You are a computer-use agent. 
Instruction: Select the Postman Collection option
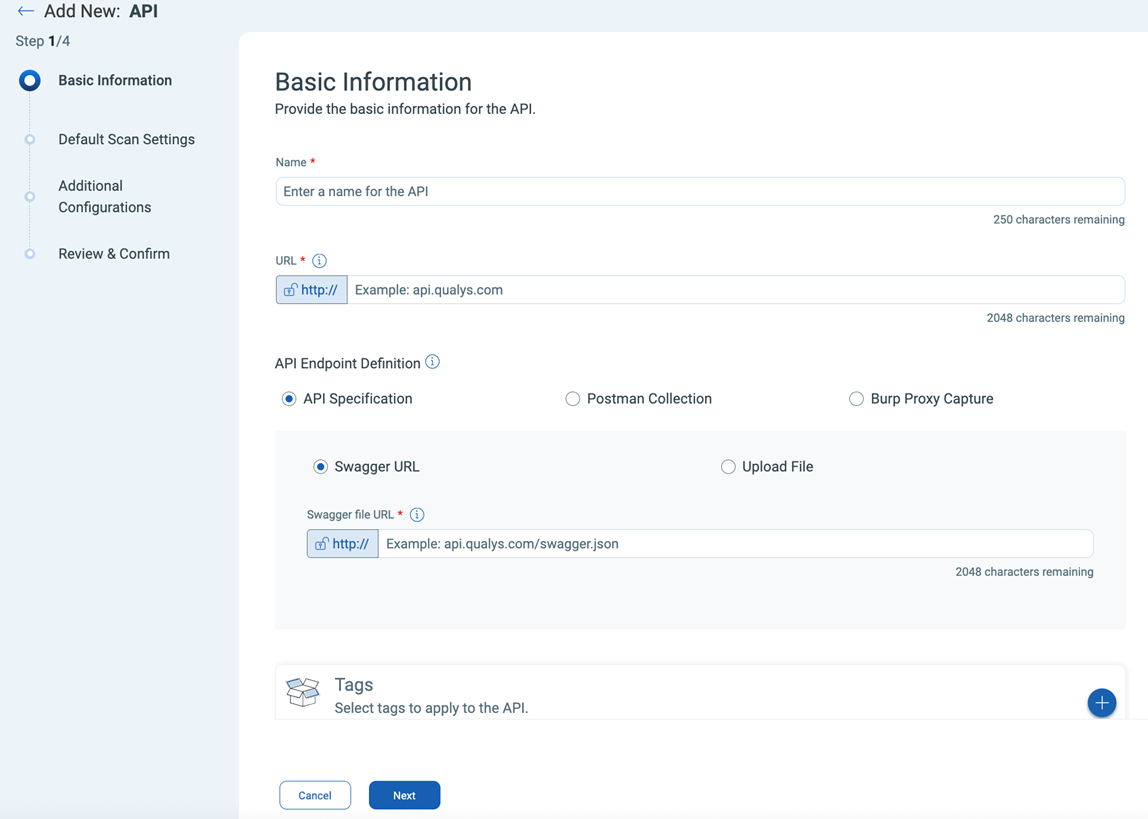(572, 398)
